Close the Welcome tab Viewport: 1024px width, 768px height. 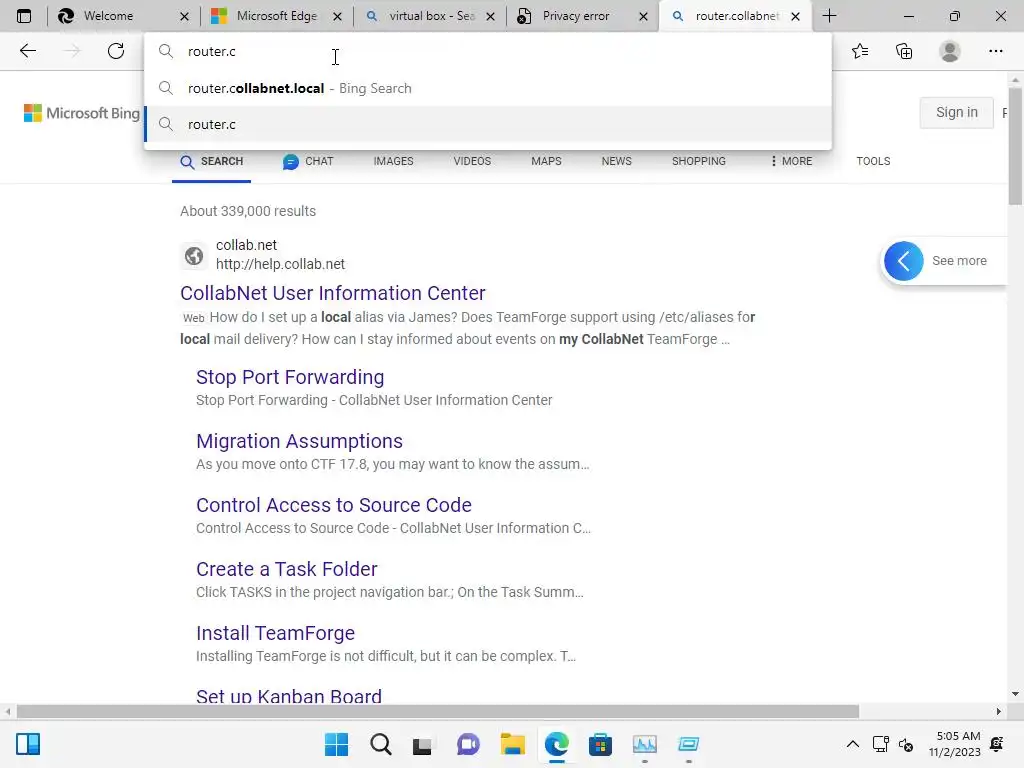(184, 16)
